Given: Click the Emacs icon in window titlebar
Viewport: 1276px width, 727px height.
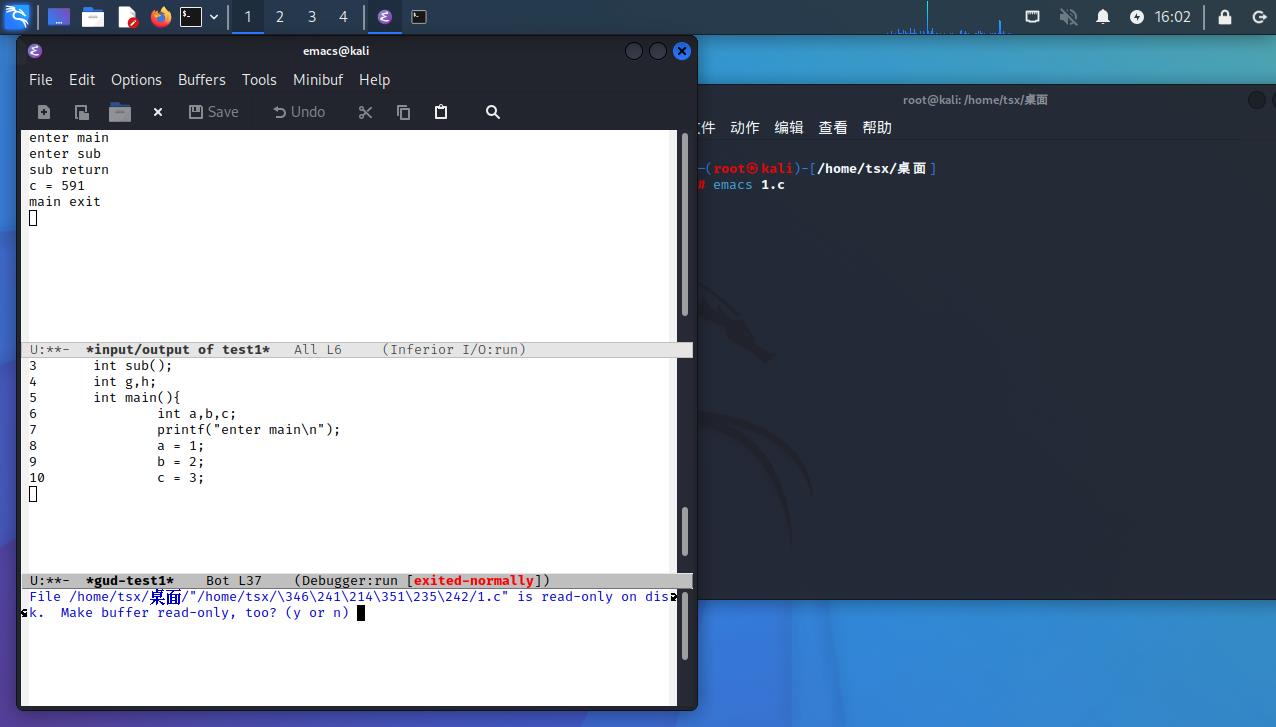Looking at the screenshot, I should pyautogui.click(x=35, y=51).
